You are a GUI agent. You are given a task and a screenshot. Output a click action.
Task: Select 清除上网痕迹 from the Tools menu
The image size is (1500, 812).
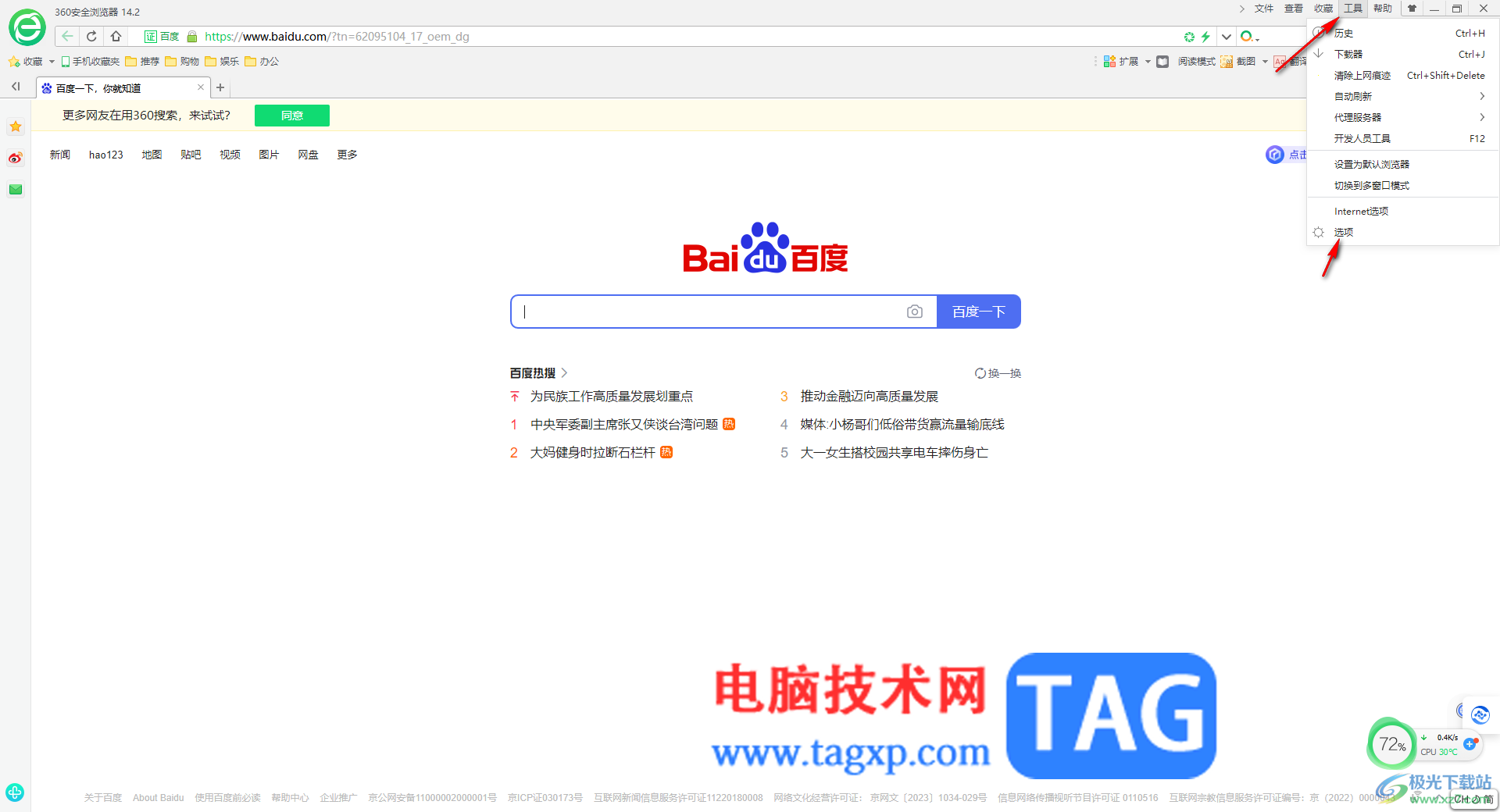[1362, 75]
